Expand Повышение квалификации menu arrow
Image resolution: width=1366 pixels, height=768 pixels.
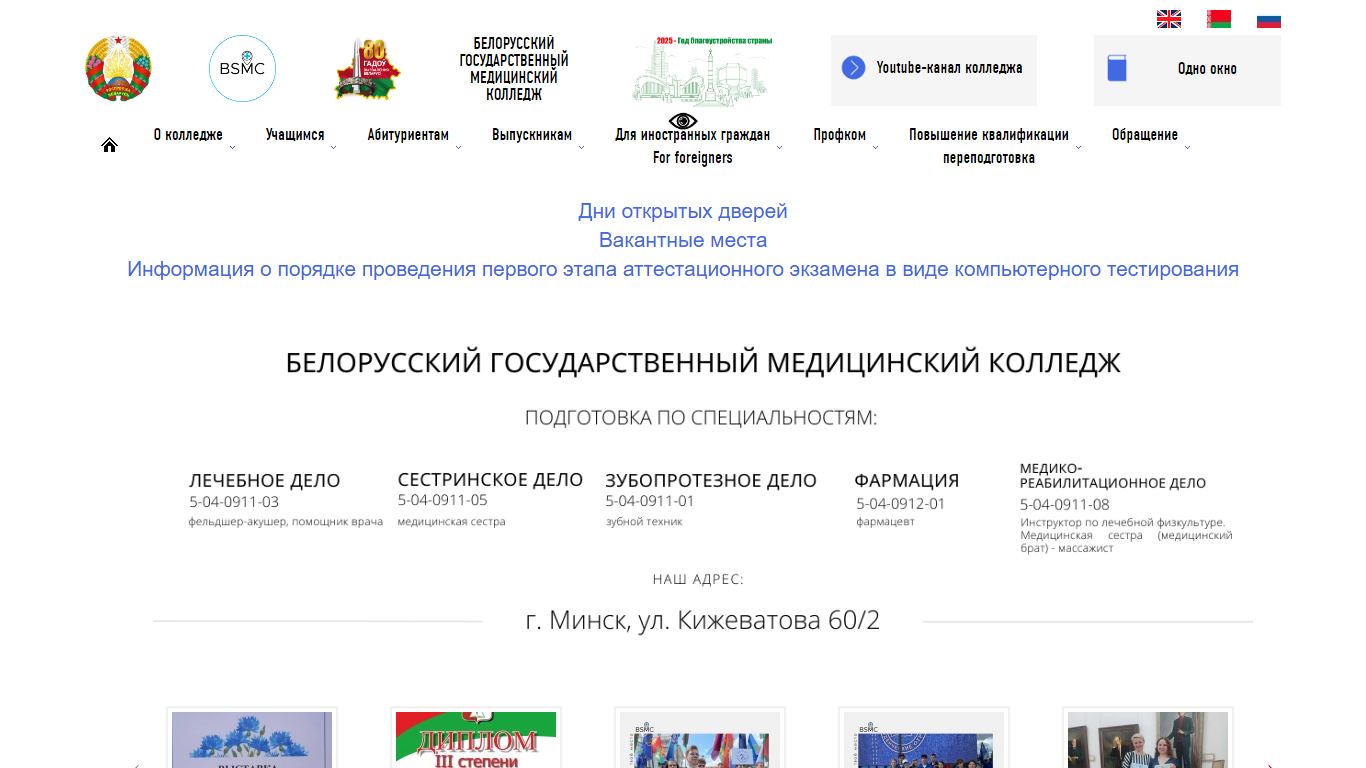point(1078,147)
